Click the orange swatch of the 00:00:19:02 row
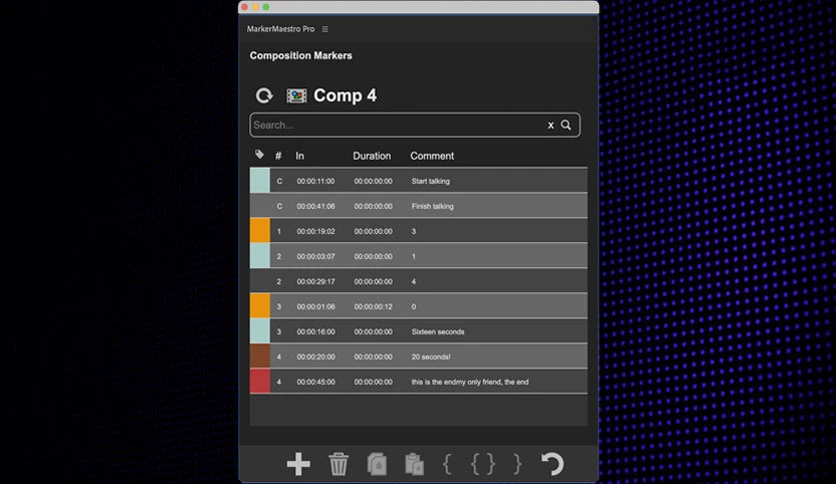The width and height of the screenshot is (836, 484). point(260,230)
